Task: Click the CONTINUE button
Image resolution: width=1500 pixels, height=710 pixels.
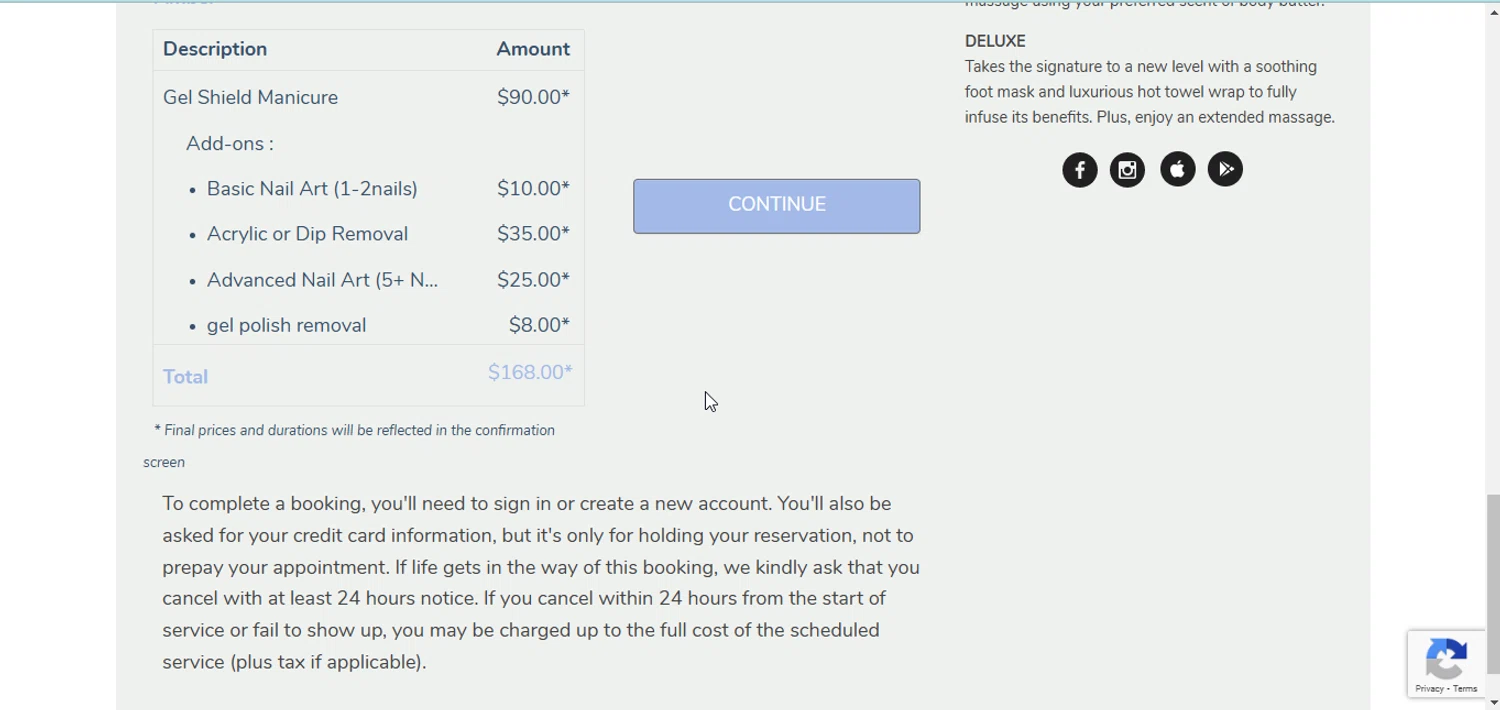Action: [776, 206]
